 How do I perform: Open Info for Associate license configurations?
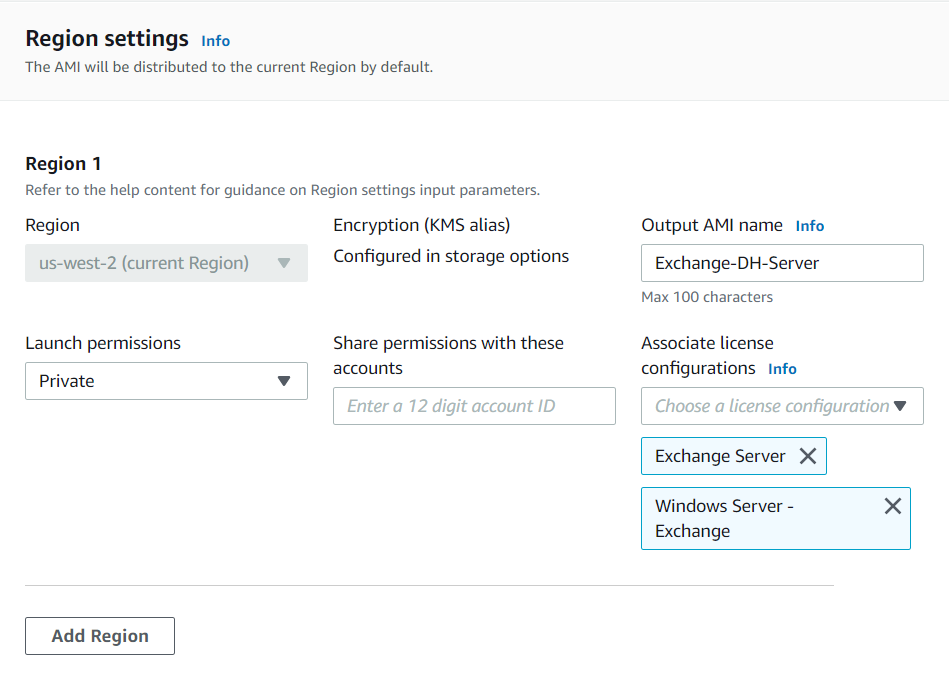point(782,369)
